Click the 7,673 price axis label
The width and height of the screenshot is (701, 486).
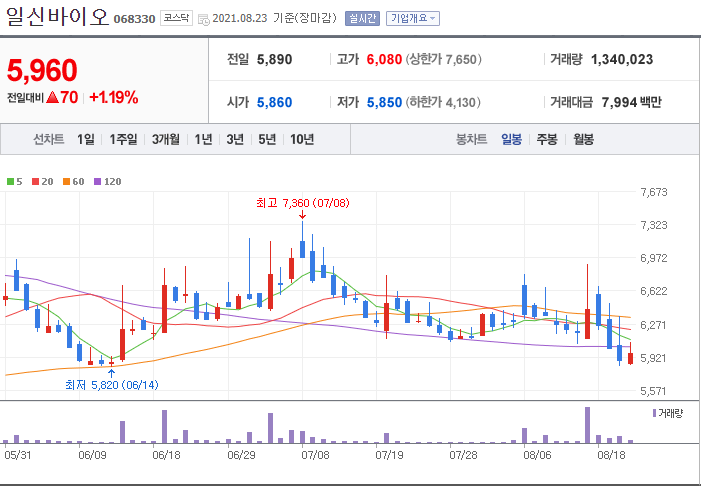coord(654,192)
